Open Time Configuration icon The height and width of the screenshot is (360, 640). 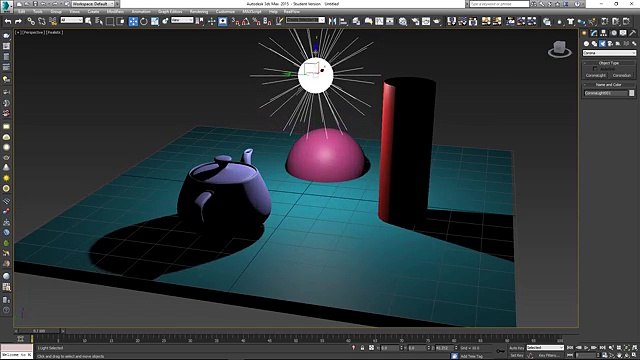point(604,356)
